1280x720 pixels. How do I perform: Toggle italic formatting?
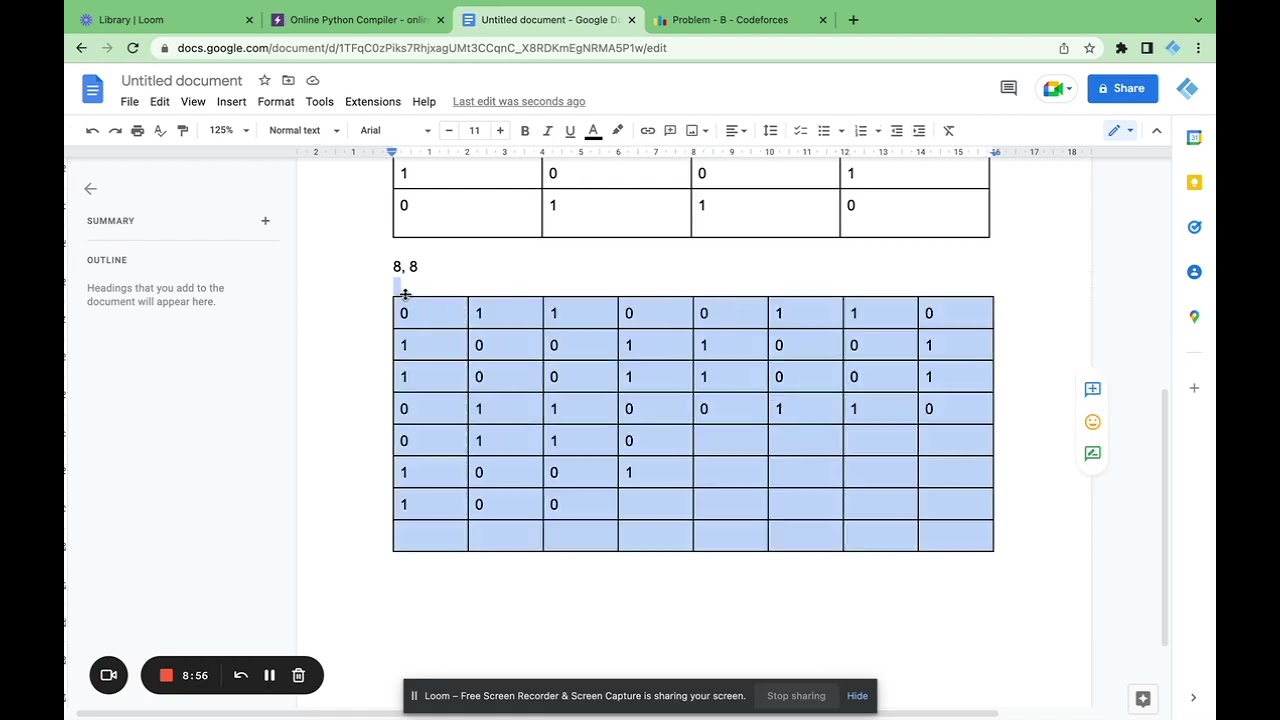pos(547,131)
